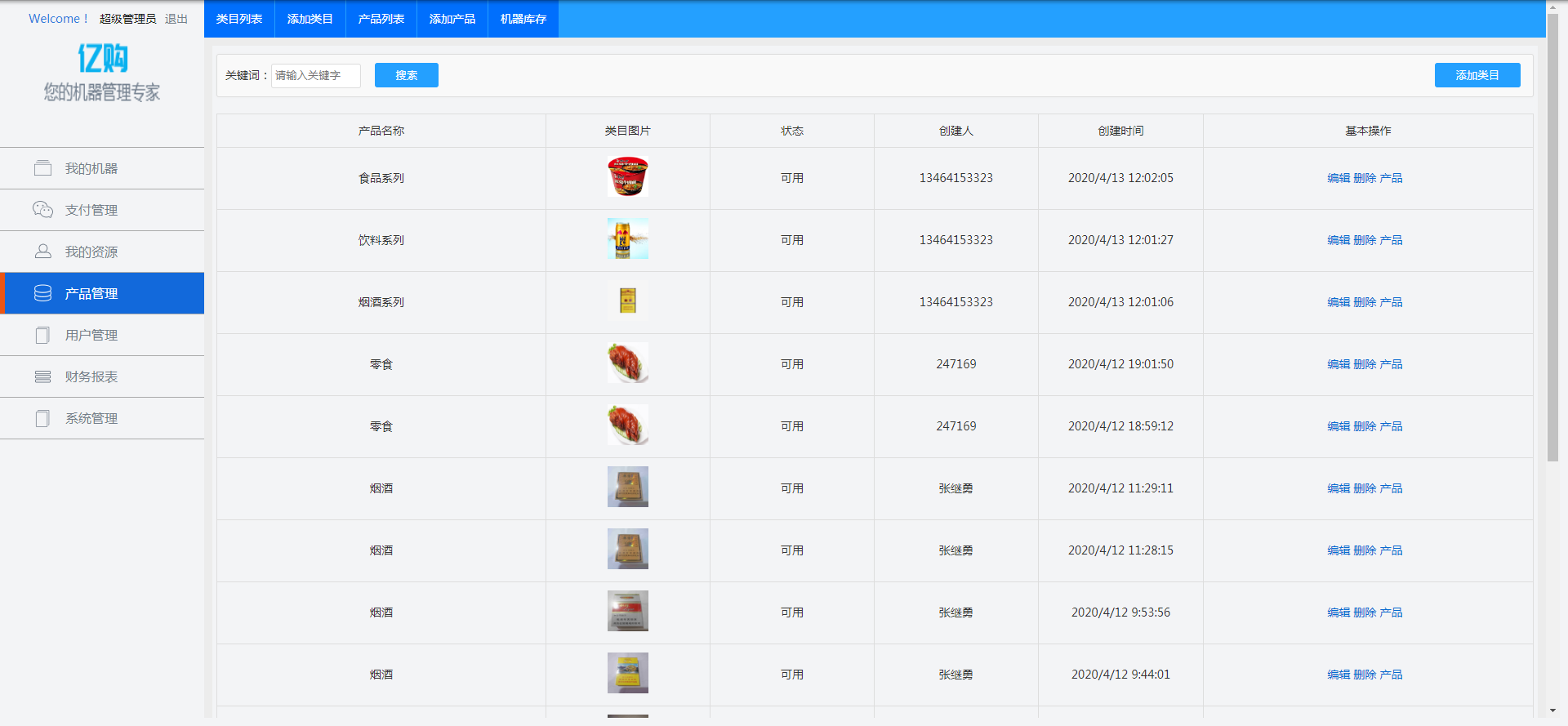Click the 产品管理 database icon
Viewport: 1568px width, 726px height.
(42, 293)
